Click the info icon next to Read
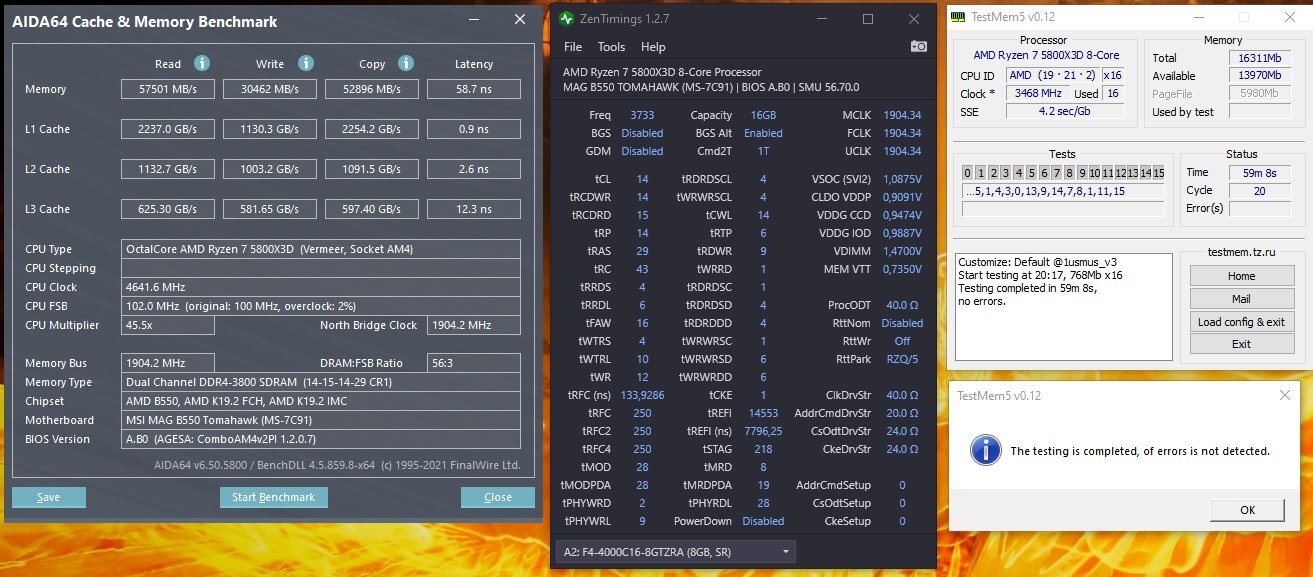The image size is (1313, 577). point(201,63)
